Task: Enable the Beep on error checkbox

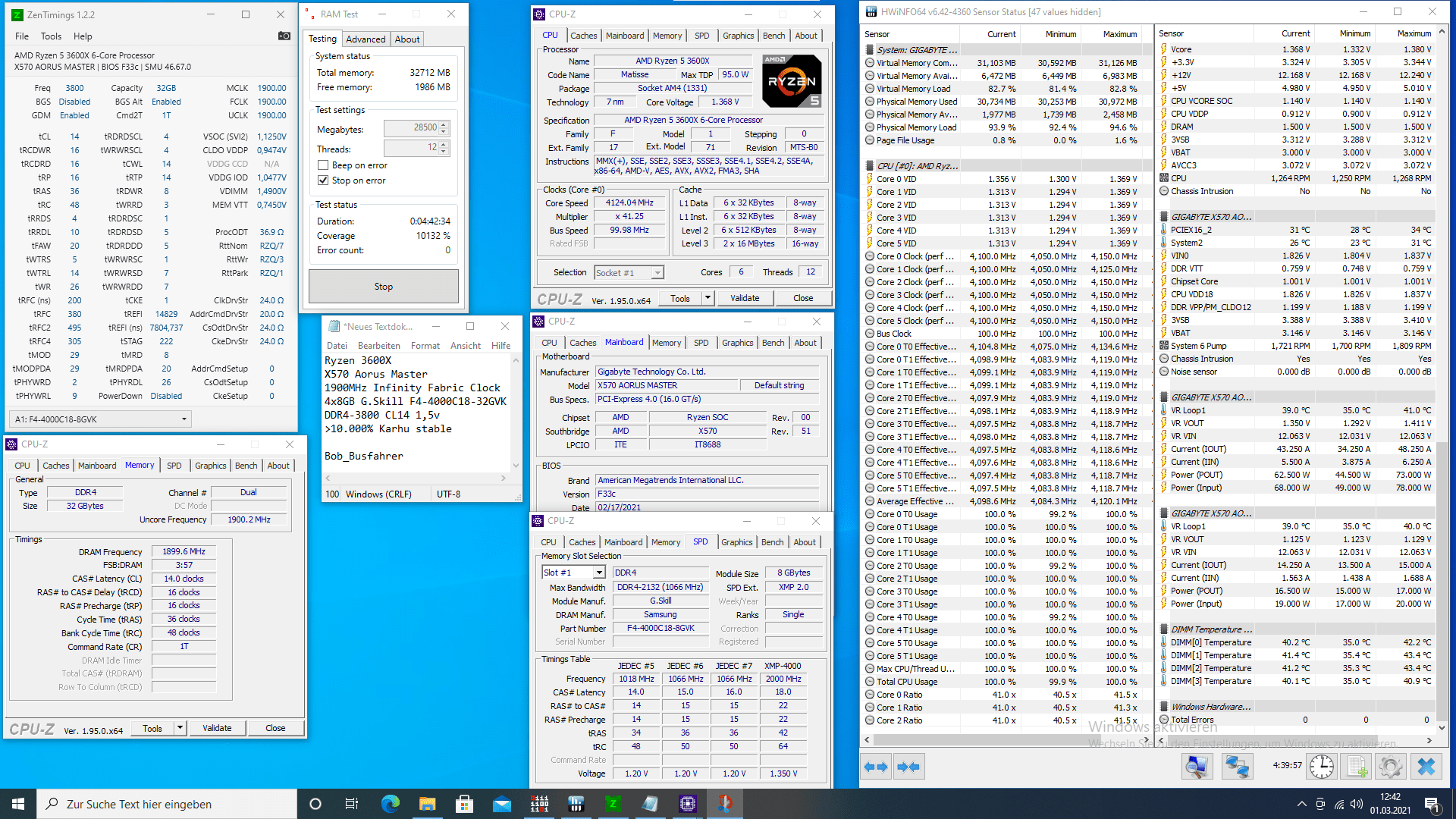Action: point(323,165)
